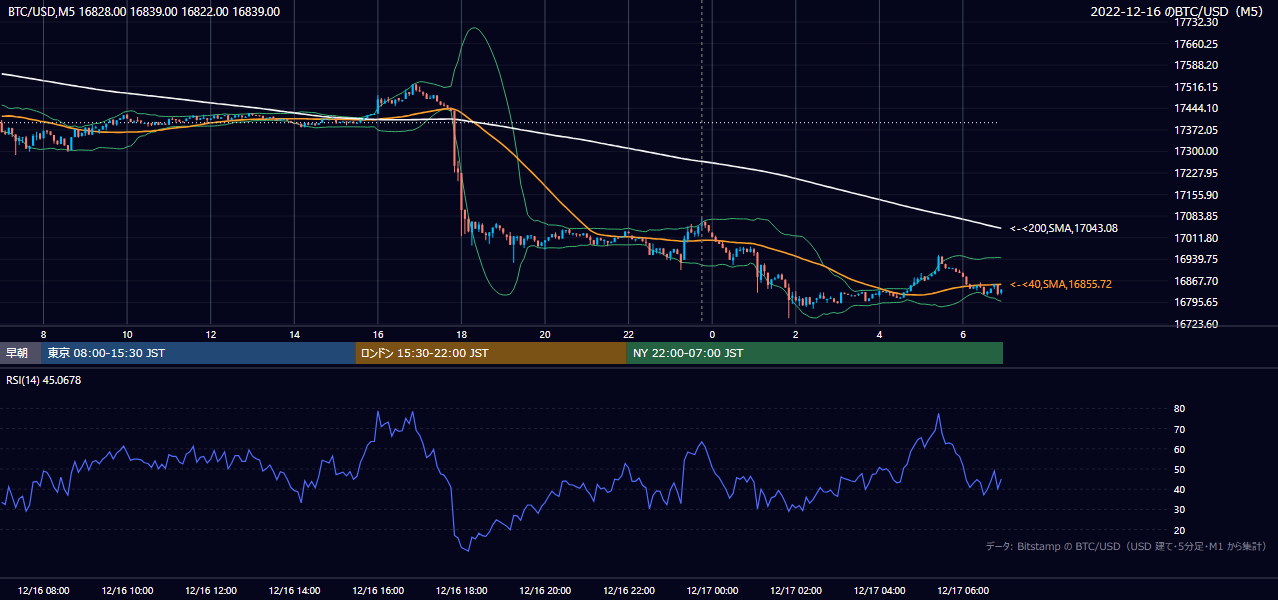Click hour tick 14 under price chart
Image resolution: width=1278 pixels, height=600 pixels.
click(294, 334)
